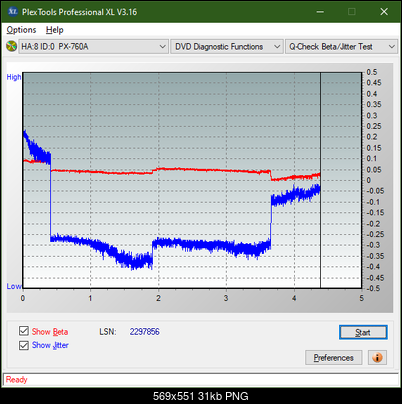
Task: Open the Preferences button
Action: (334, 358)
